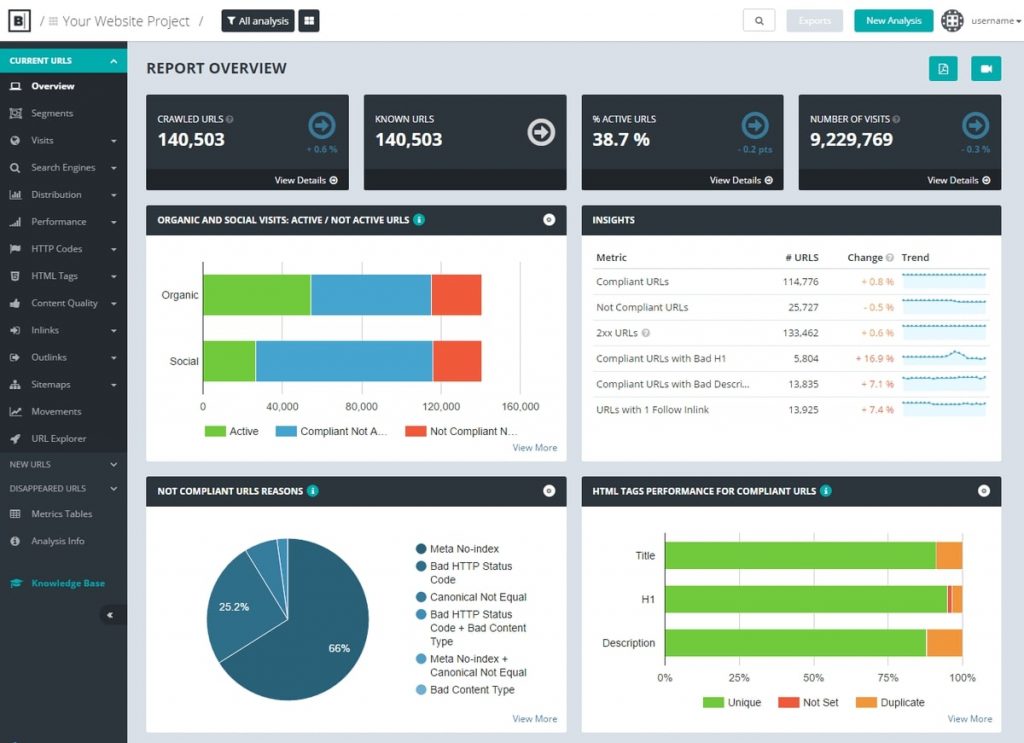
Task: Collapse the Current URLs section header
Action: (x=63, y=61)
